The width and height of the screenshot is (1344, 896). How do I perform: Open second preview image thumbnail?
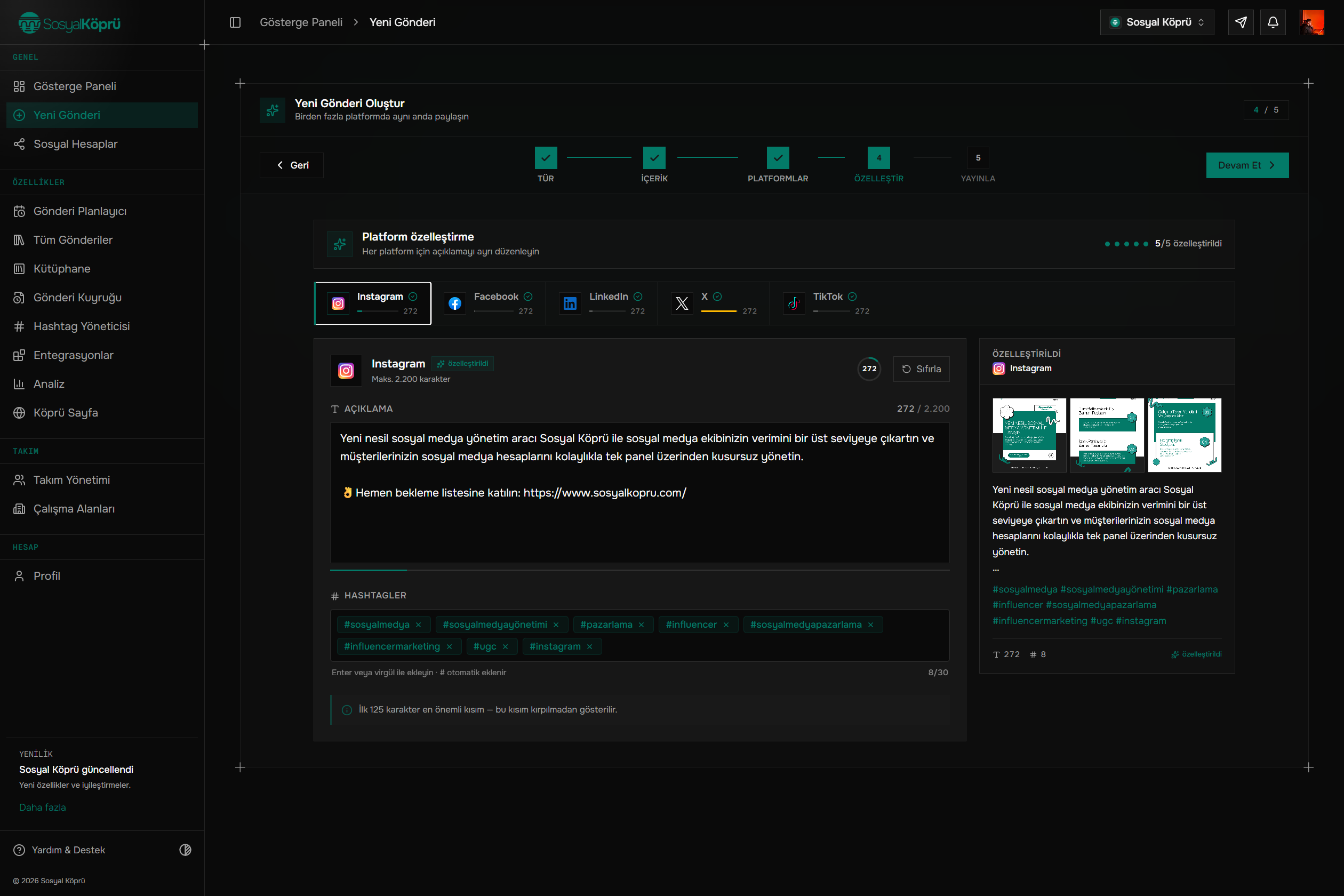1107,435
